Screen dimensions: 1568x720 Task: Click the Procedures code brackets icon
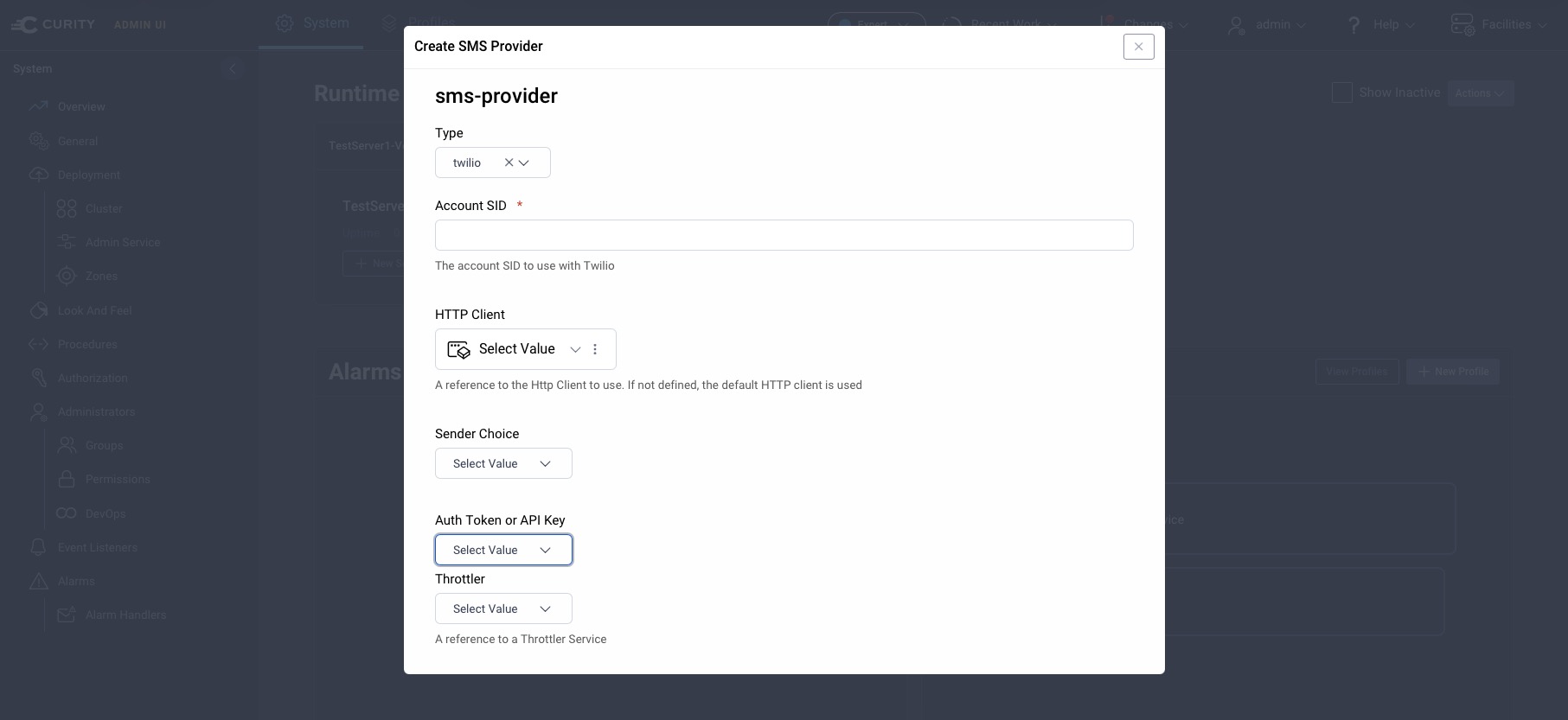coord(38,344)
